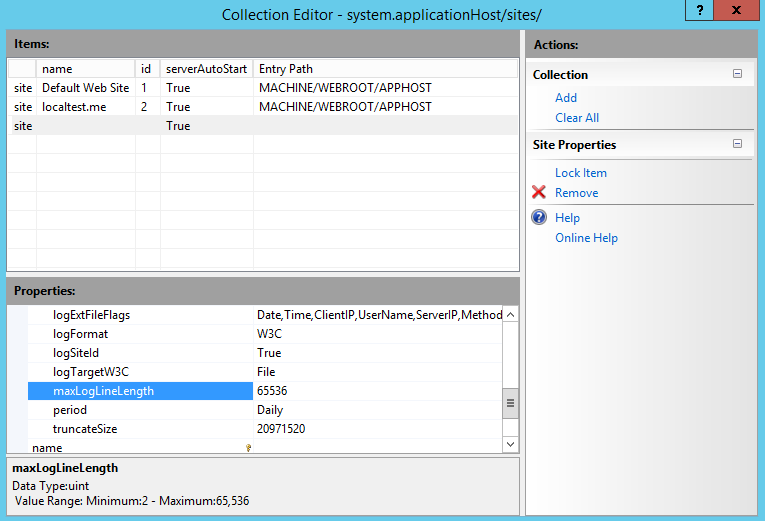Open the Help link
Image resolution: width=765 pixels, height=521 pixels.
567,218
